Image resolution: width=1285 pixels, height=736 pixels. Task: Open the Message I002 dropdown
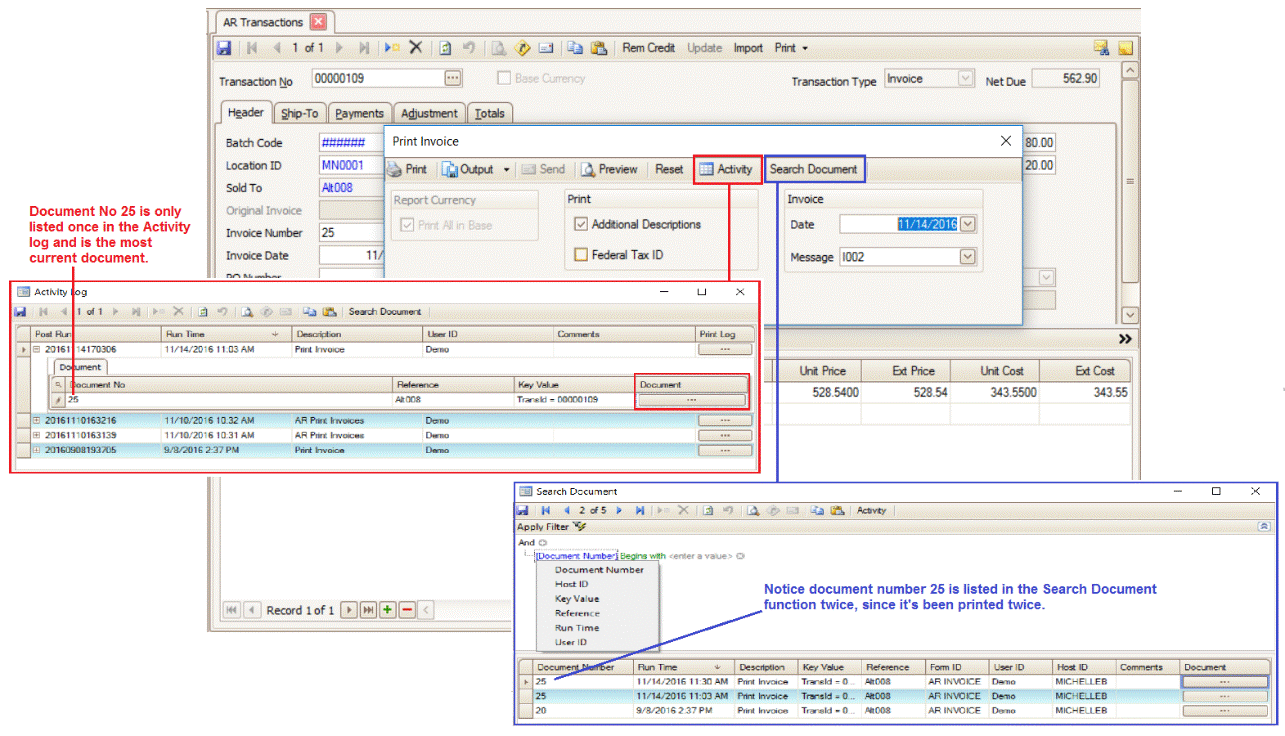966,257
